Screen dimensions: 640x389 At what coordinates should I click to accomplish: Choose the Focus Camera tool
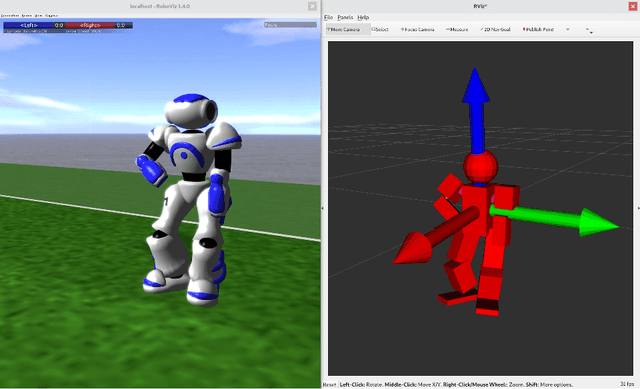click(x=417, y=29)
